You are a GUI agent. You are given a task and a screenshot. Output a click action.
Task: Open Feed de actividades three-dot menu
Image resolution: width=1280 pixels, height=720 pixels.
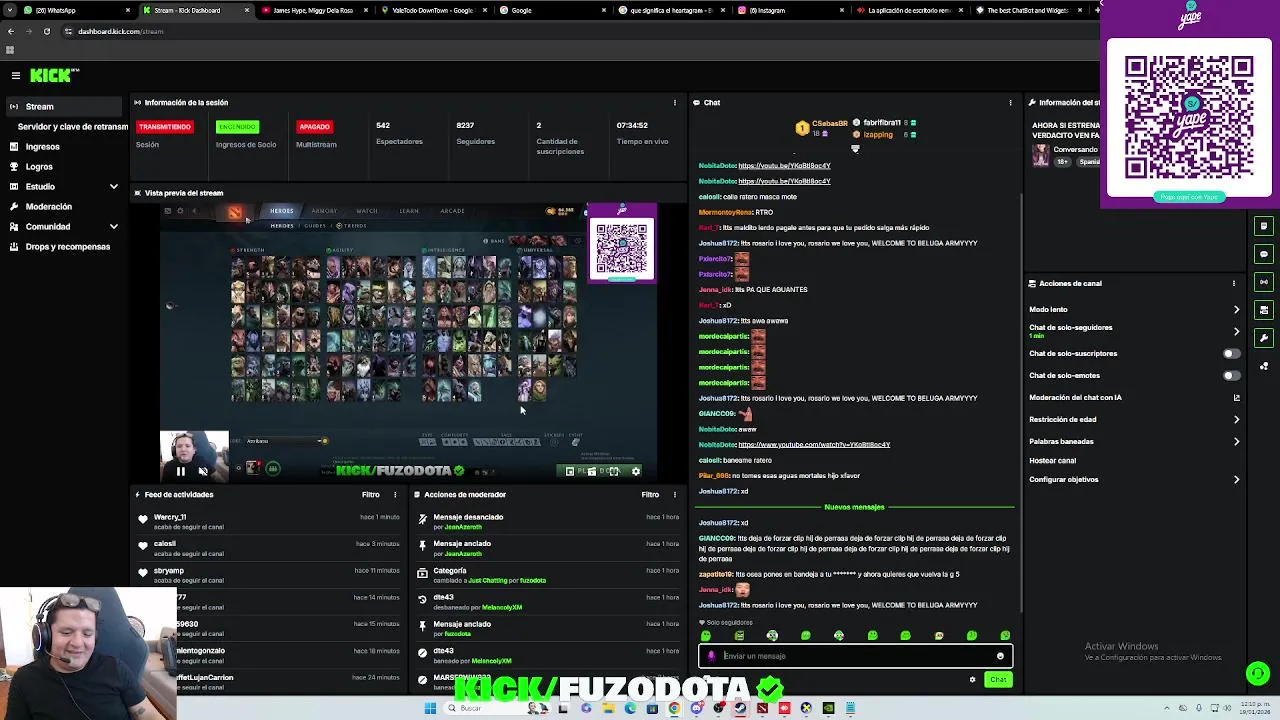point(395,494)
